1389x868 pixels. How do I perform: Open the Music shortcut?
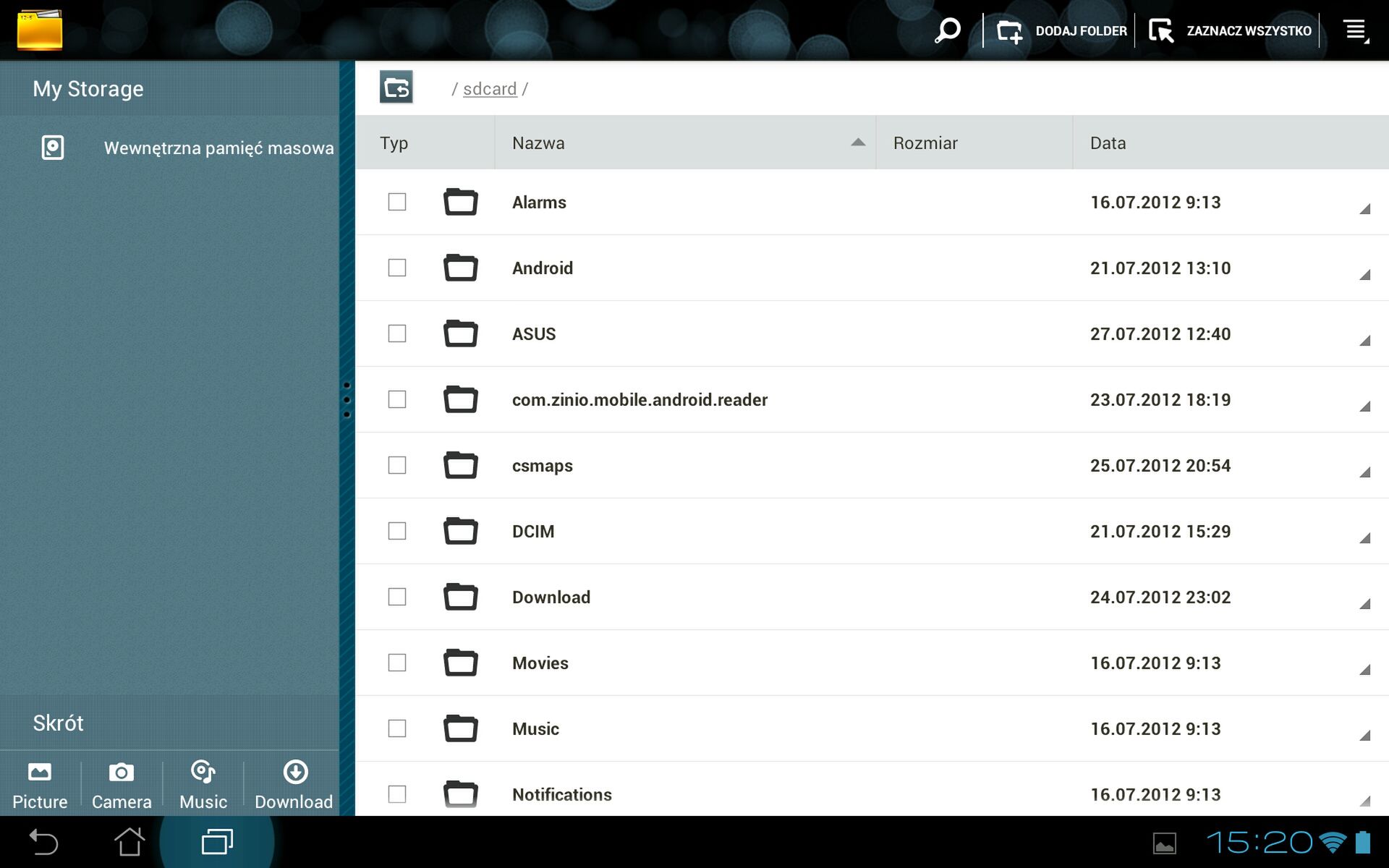pos(203,784)
